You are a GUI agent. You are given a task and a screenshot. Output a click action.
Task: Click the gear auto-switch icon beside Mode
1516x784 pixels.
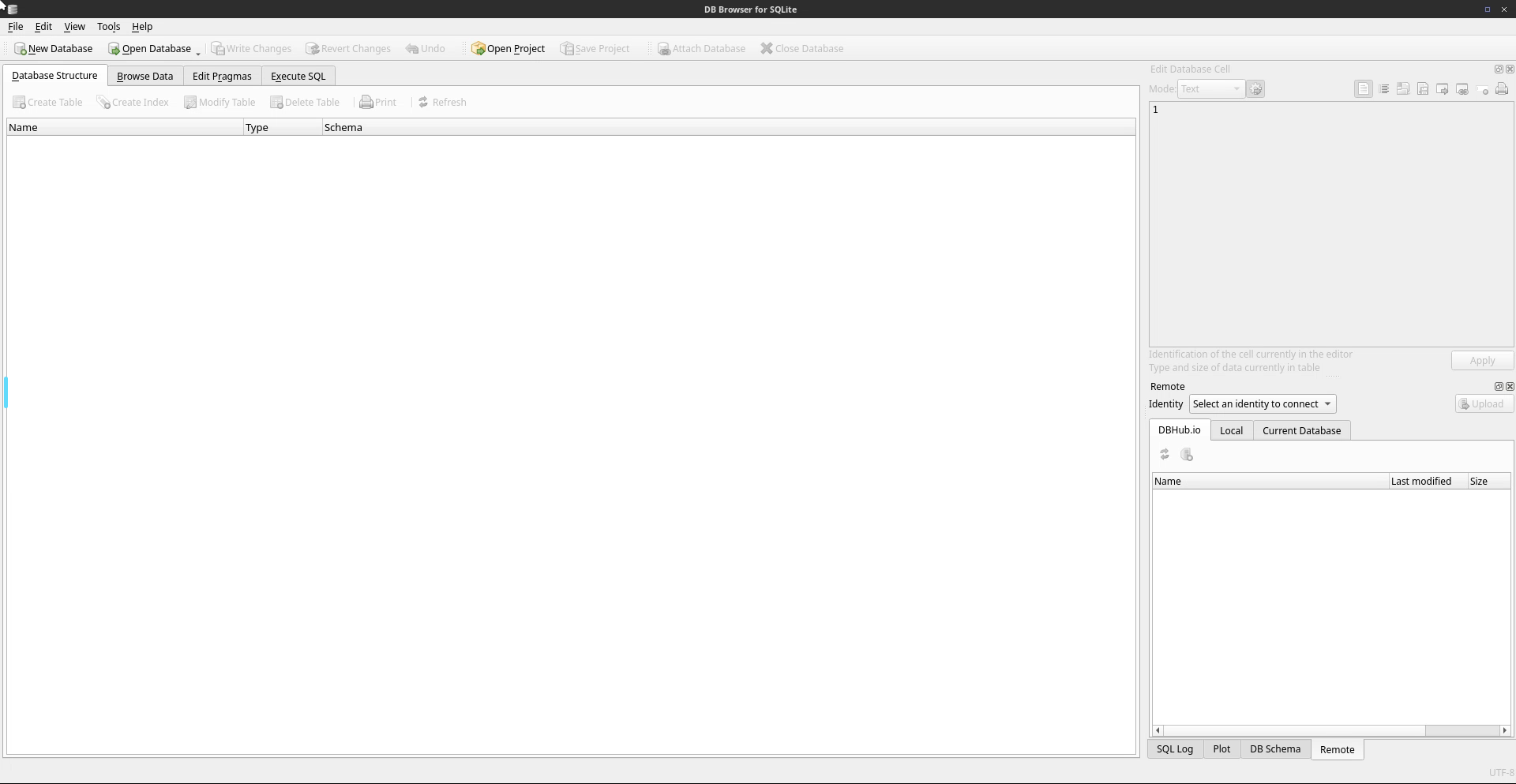(x=1255, y=89)
